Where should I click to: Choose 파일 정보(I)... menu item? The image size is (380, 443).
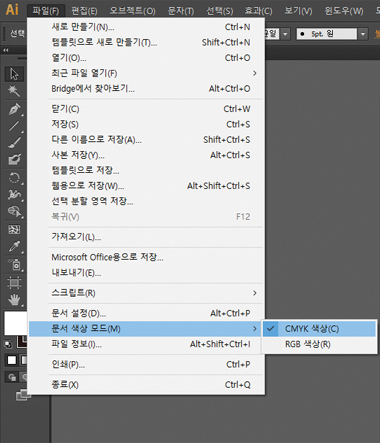pyautogui.click(x=147, y=344)
